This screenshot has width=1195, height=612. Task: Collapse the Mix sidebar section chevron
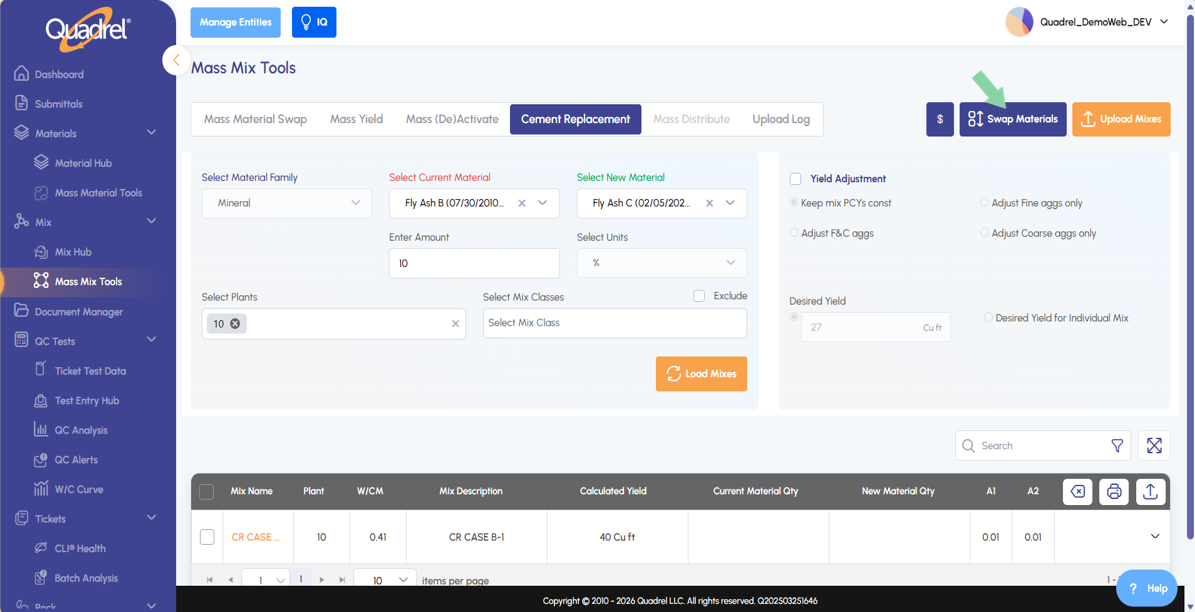pyautogui.click(x=152, y=221)
